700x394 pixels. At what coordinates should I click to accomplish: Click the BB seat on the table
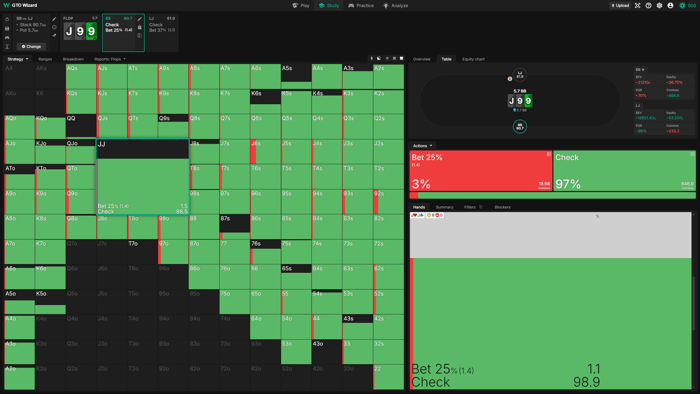(520, 127)
